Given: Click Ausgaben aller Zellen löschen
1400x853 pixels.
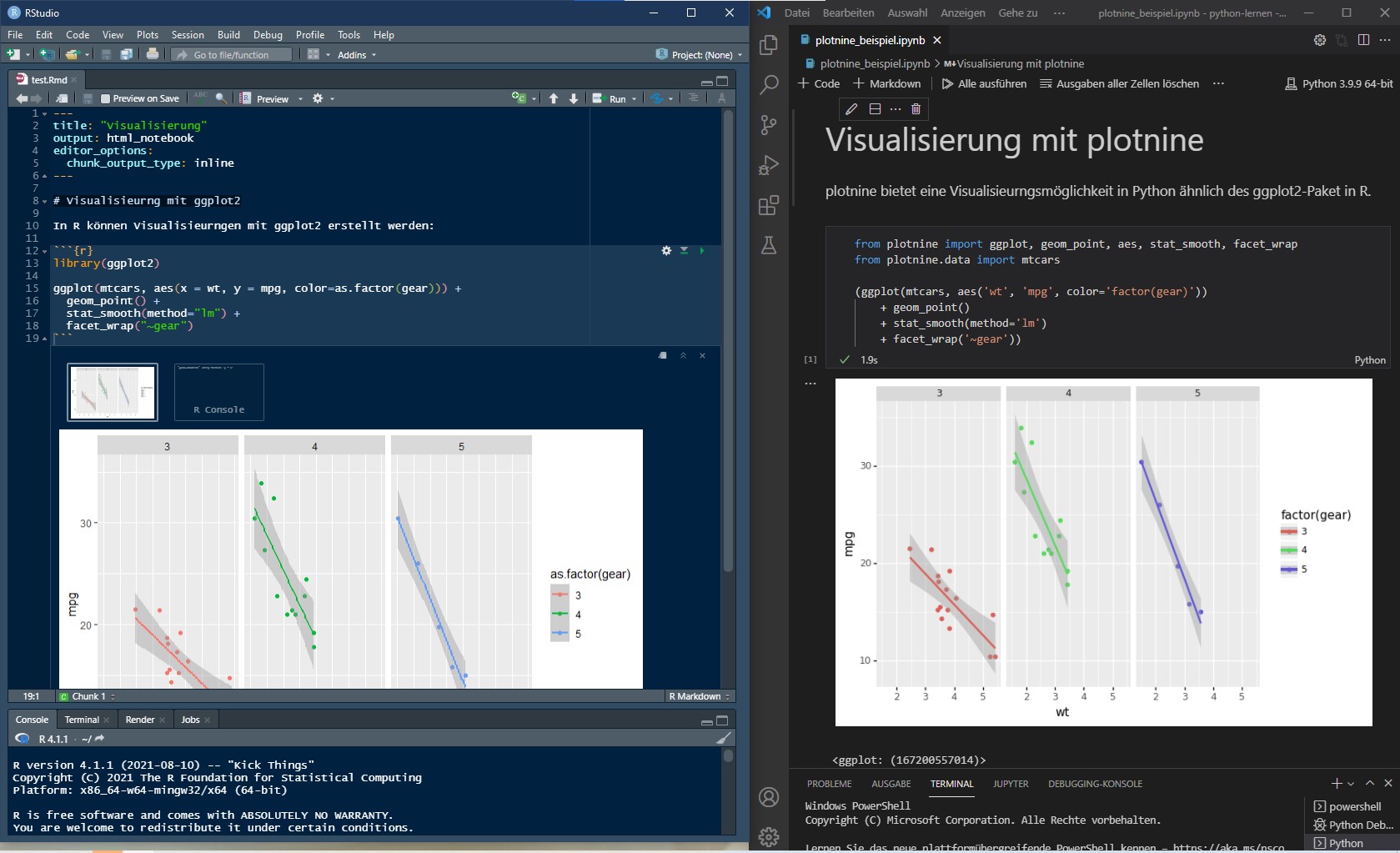Looking at the screenshot, I should 1119,83.
